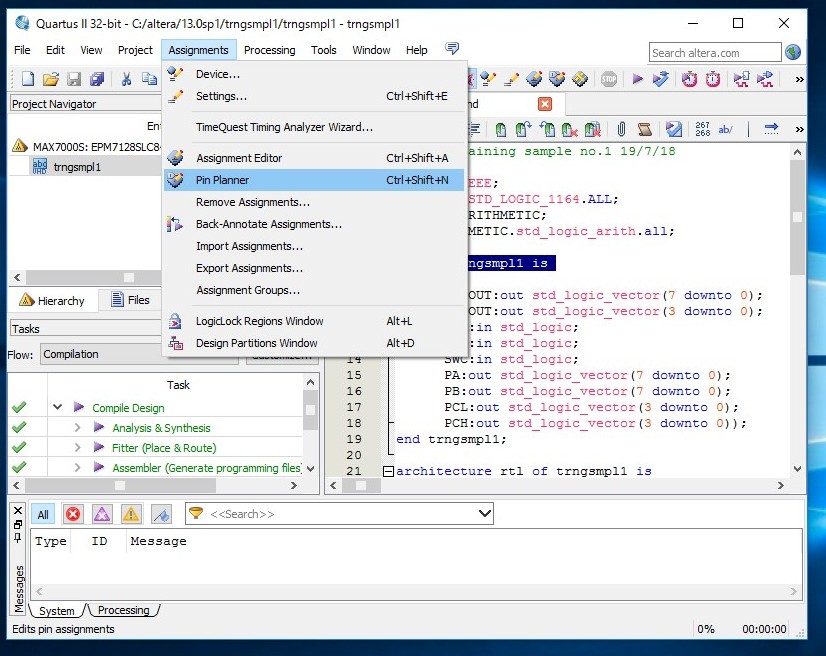Click the gate-level simulation waveform icon
This screenshot has width=826, height=656.
pos(765,79)
